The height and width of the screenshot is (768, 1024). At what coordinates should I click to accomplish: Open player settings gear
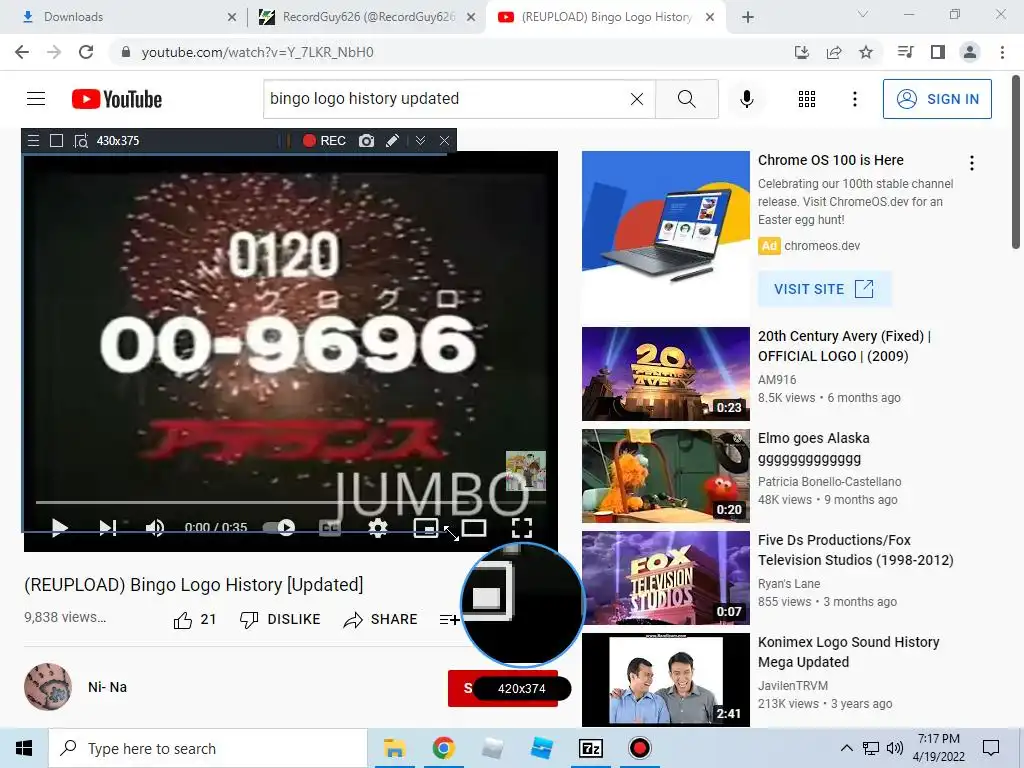click(377, 528)
